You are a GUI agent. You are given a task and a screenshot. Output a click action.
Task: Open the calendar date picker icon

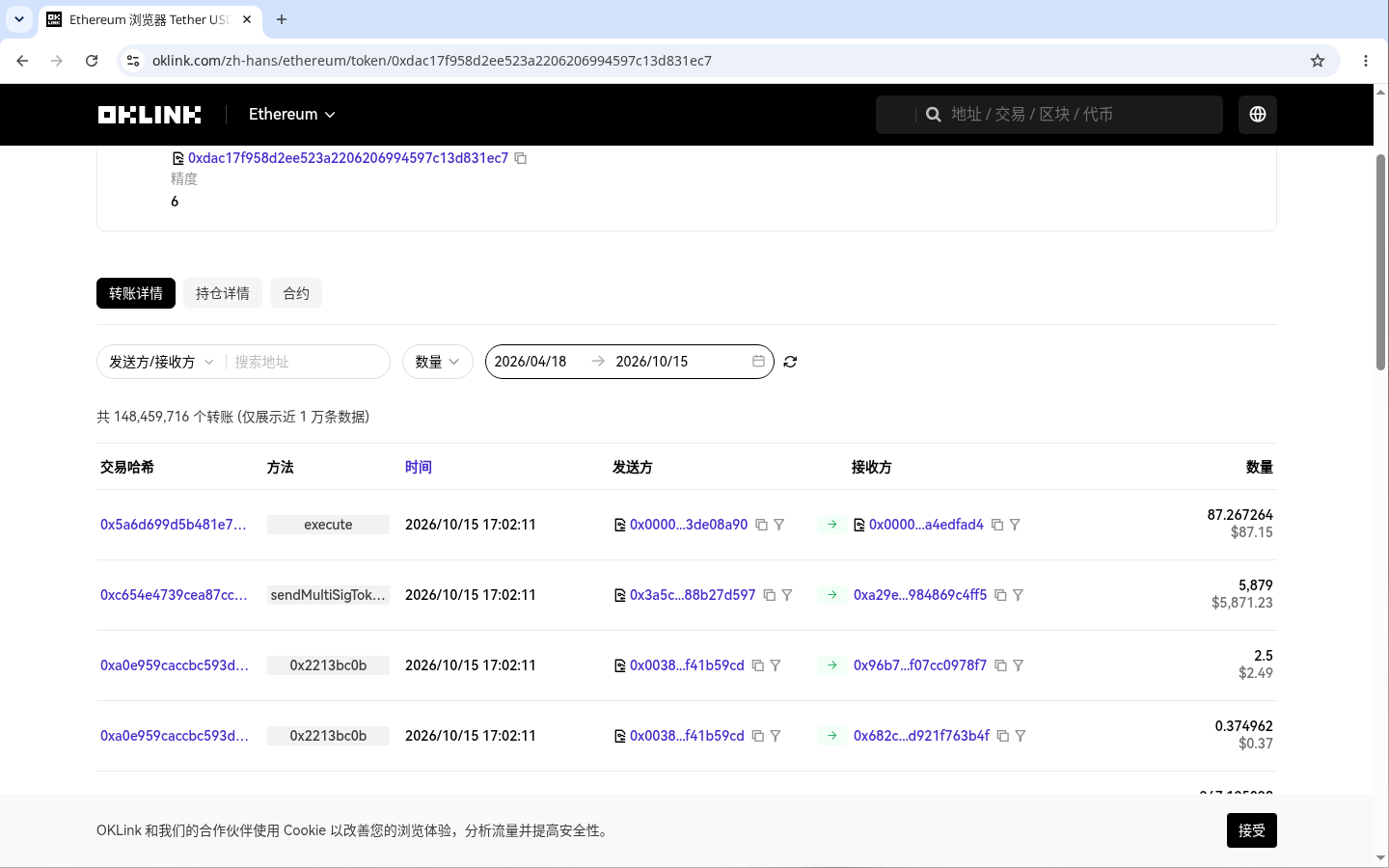click(758, 362)
